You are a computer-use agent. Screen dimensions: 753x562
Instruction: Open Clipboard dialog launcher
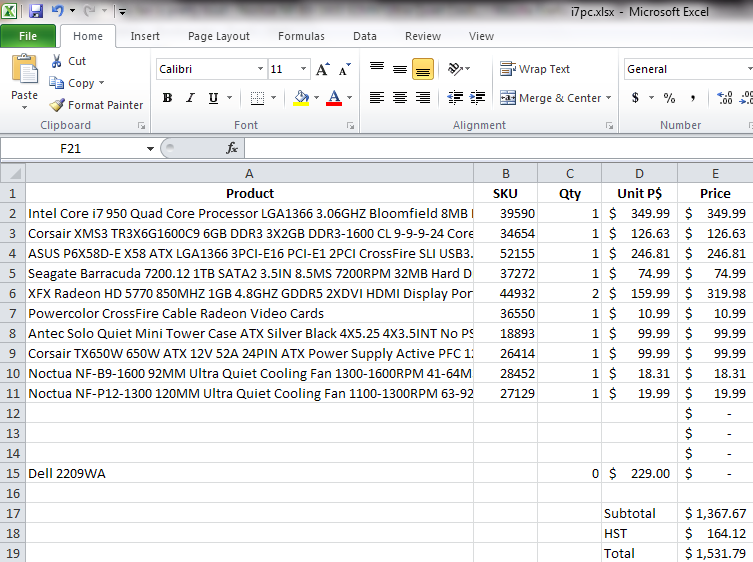[x=141, y=125]
